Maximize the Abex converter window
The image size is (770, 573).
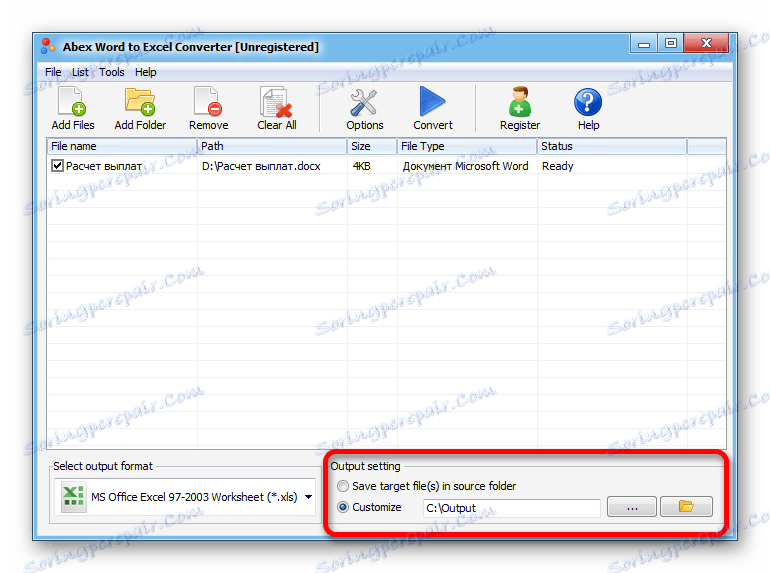(670, 44)
